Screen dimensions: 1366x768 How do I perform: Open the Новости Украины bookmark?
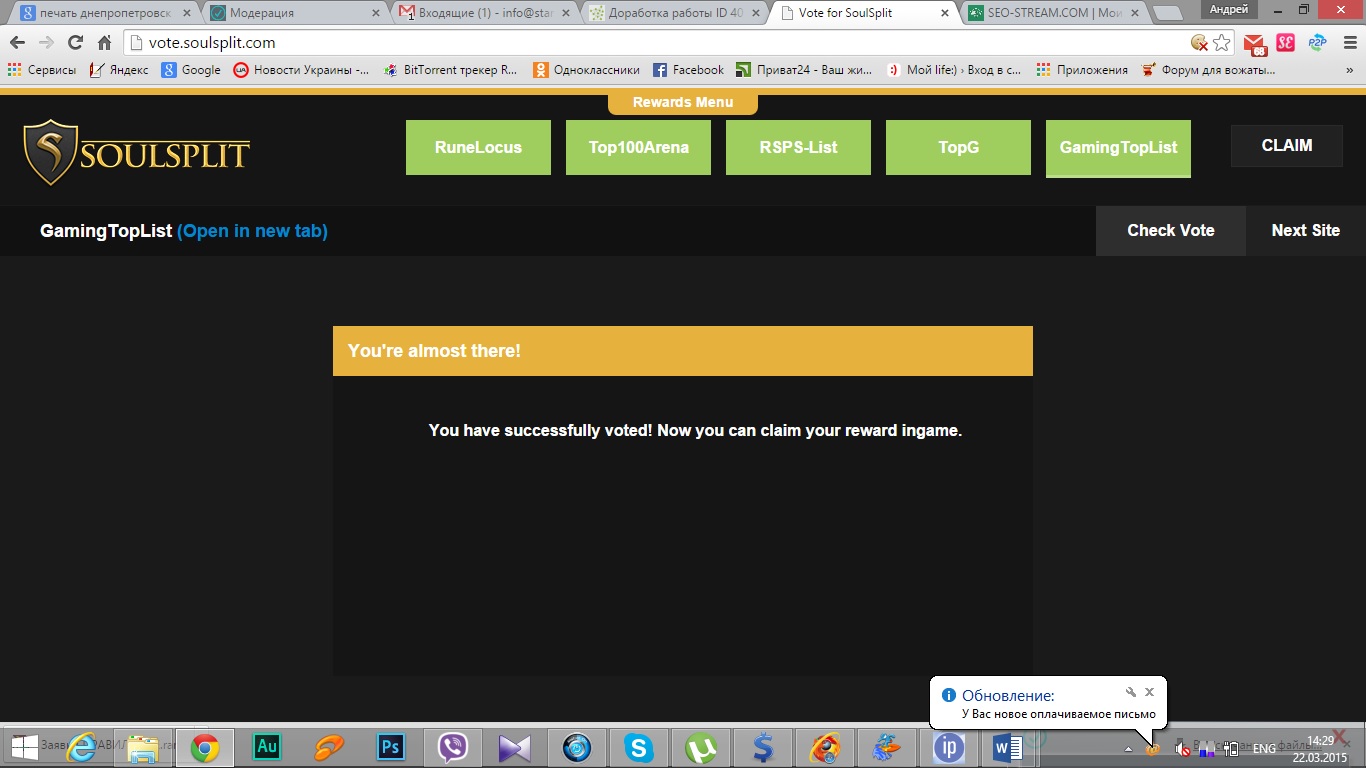point(301,70)
